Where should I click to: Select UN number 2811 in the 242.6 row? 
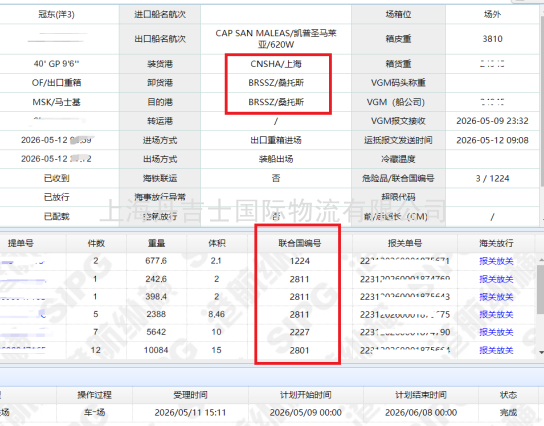pyautogui.click(x=300, y=279)
